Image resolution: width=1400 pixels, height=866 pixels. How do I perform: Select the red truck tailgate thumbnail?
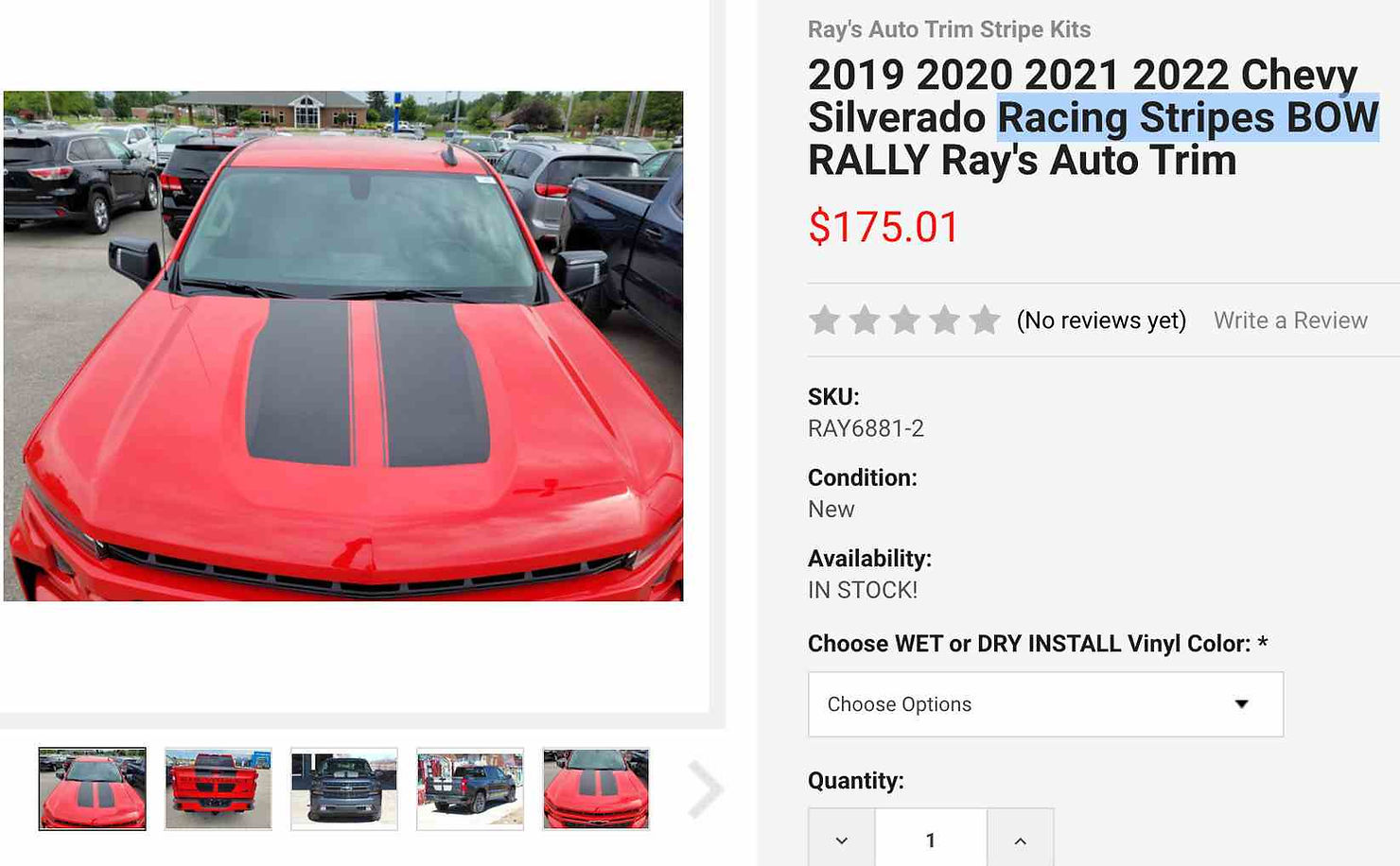click(218, 789)
